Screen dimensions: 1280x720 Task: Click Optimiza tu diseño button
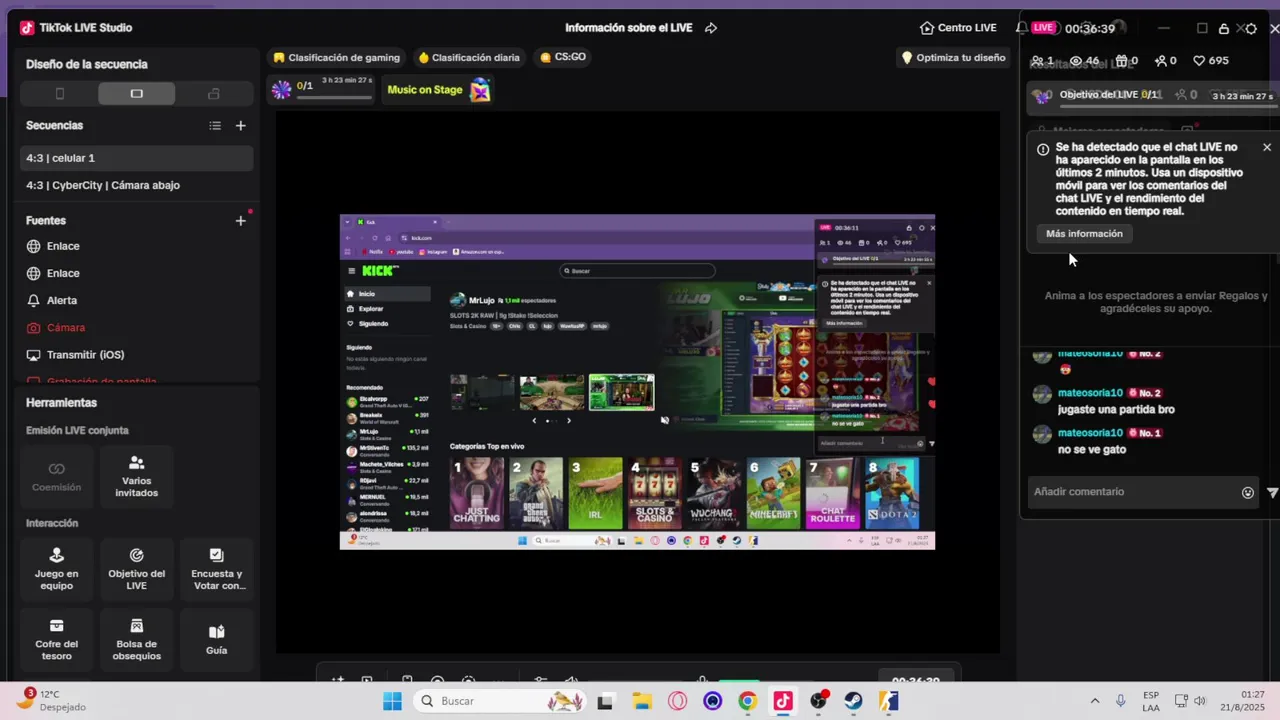click(x=953, y=58)
